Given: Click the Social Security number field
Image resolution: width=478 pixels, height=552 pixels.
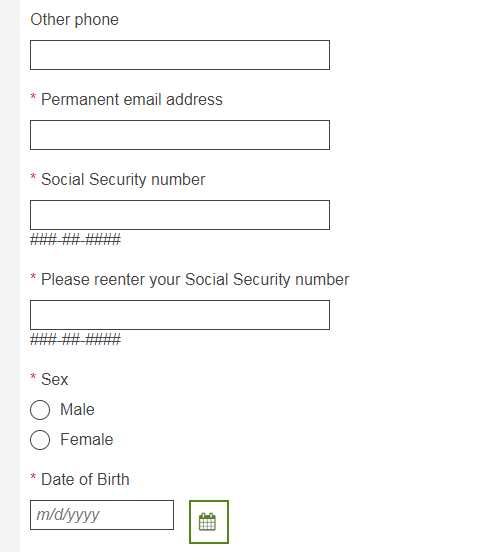Looking at the screenshot, I should click(x=180, y=215).
